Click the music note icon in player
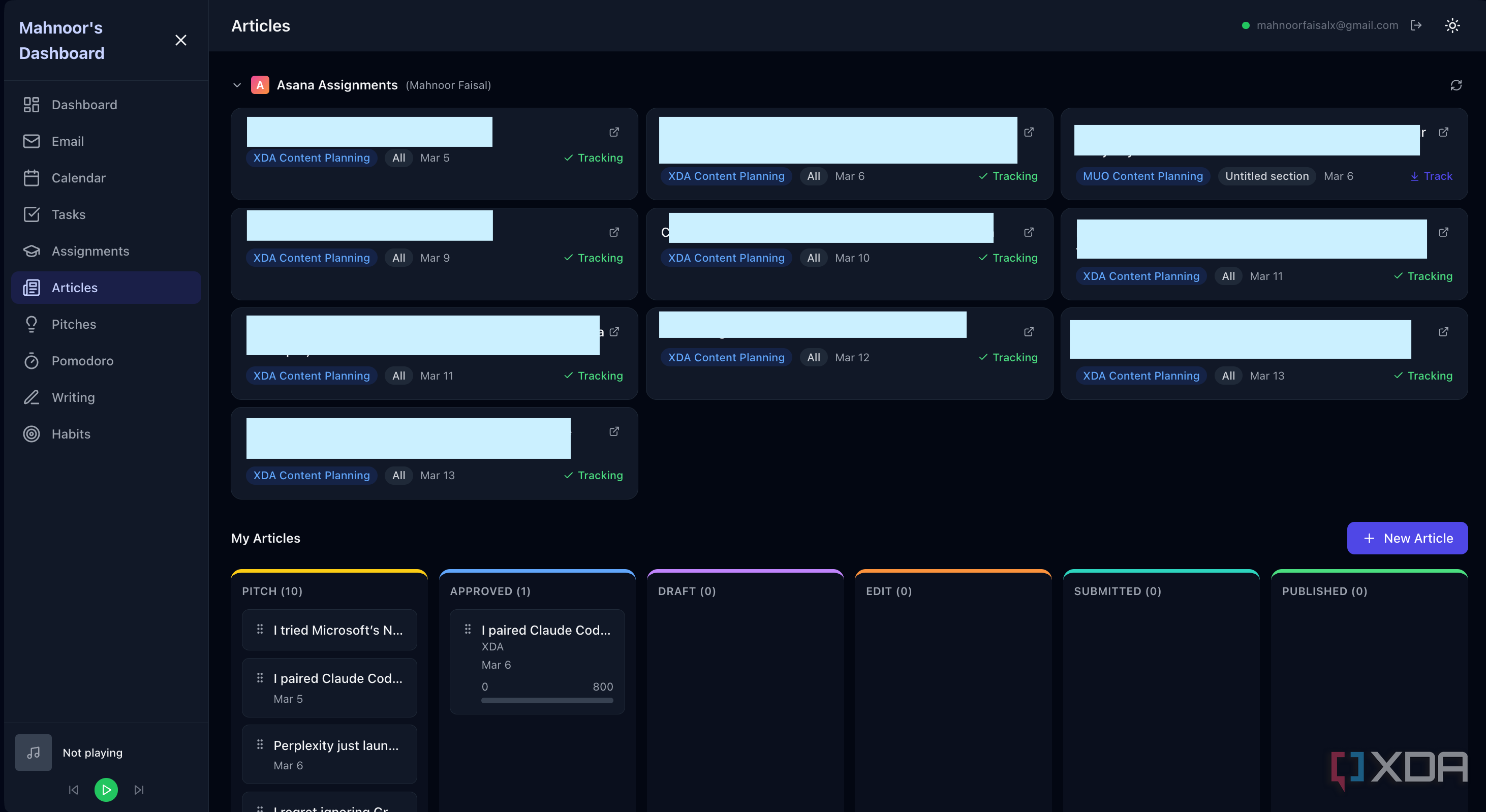This screenshot has height=812, width=1486. (34, 752)
